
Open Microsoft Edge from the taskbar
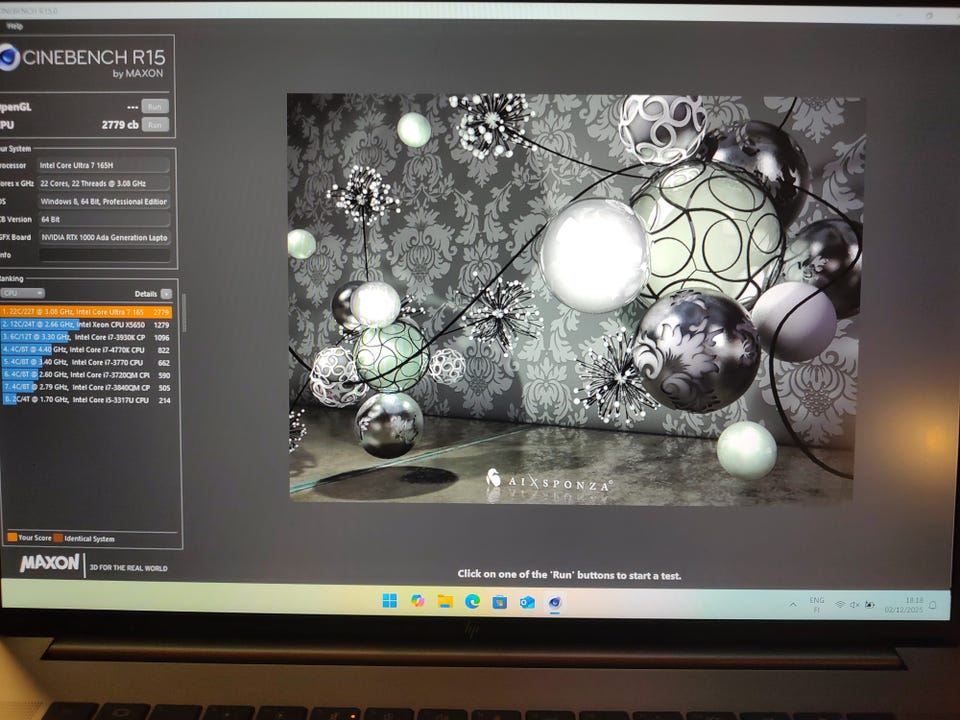coord(472,601)
